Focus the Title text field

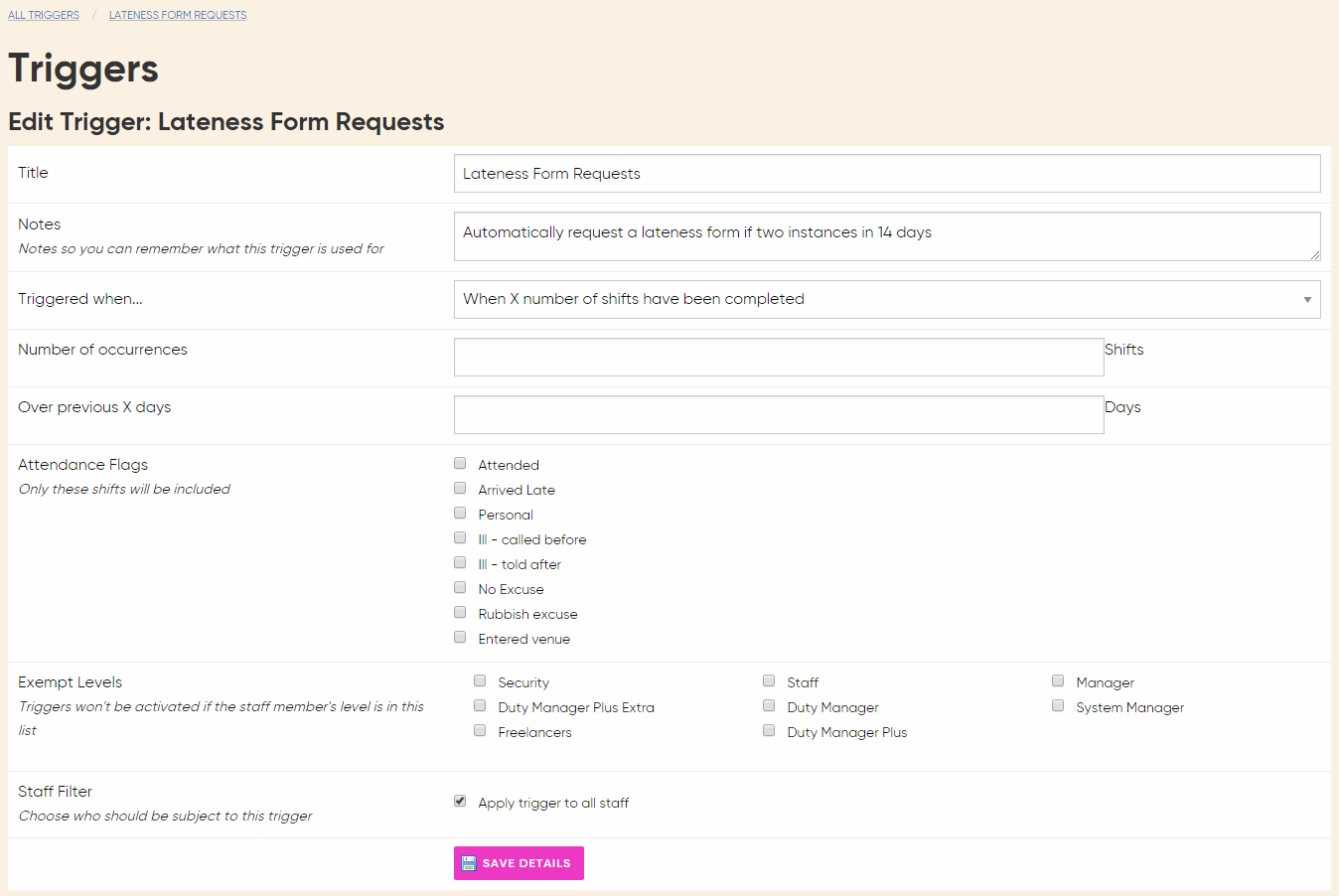coord(886,174)
